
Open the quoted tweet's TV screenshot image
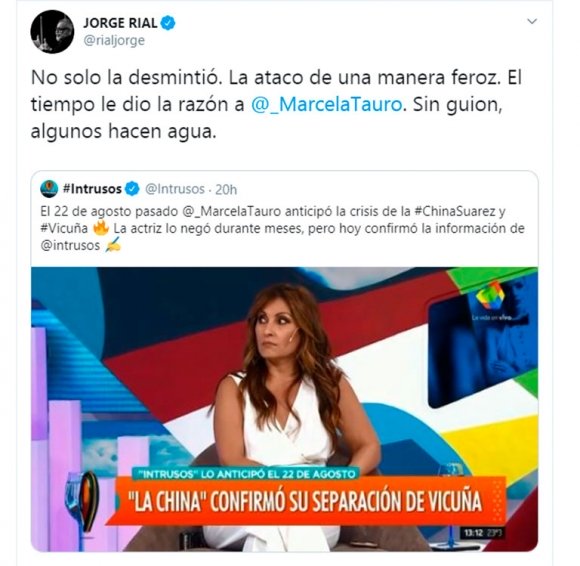[x=284, y=409]
